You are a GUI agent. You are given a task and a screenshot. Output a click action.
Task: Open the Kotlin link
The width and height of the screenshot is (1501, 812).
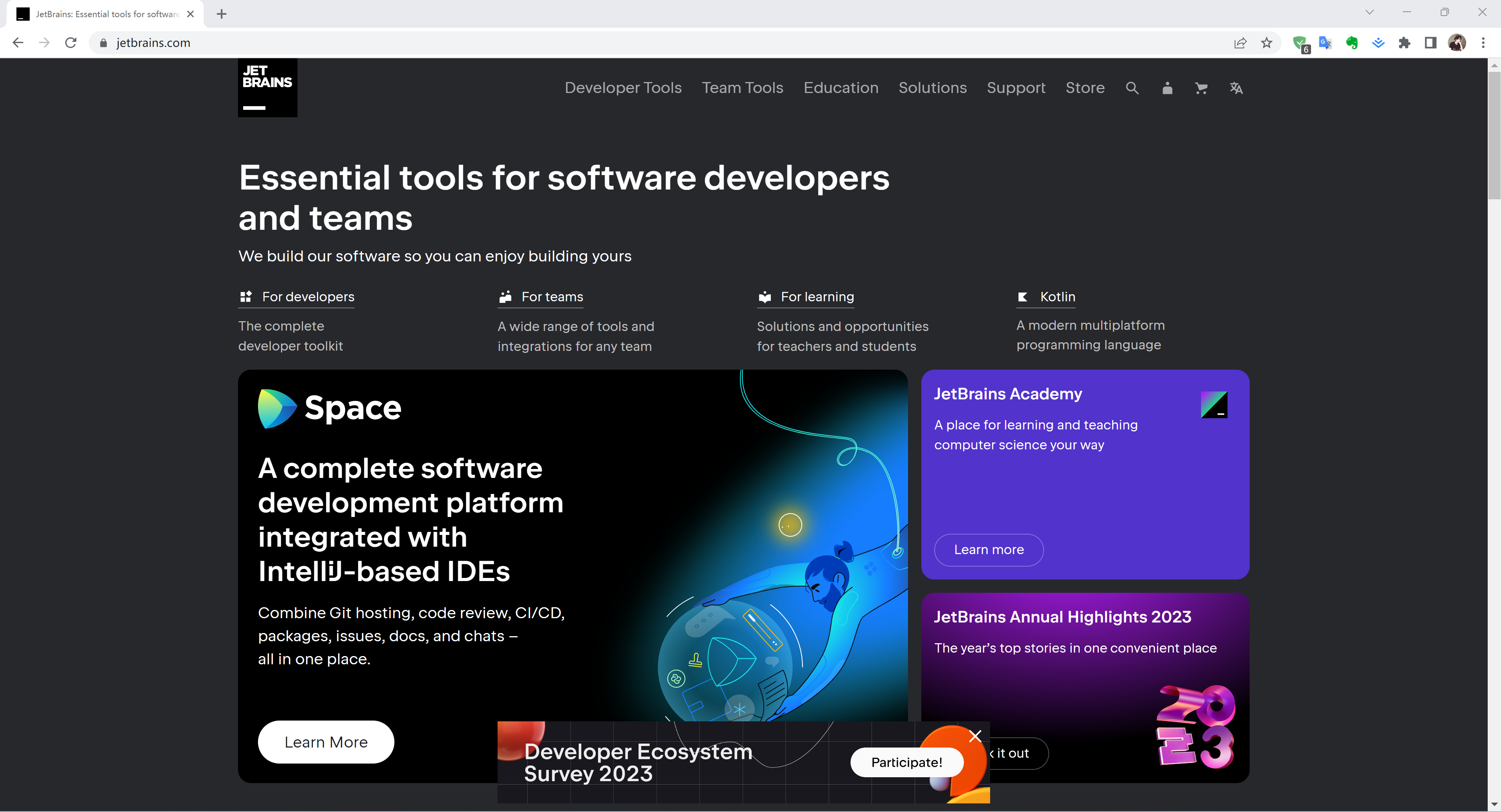pyautogui.click(x=1046, y=297)
